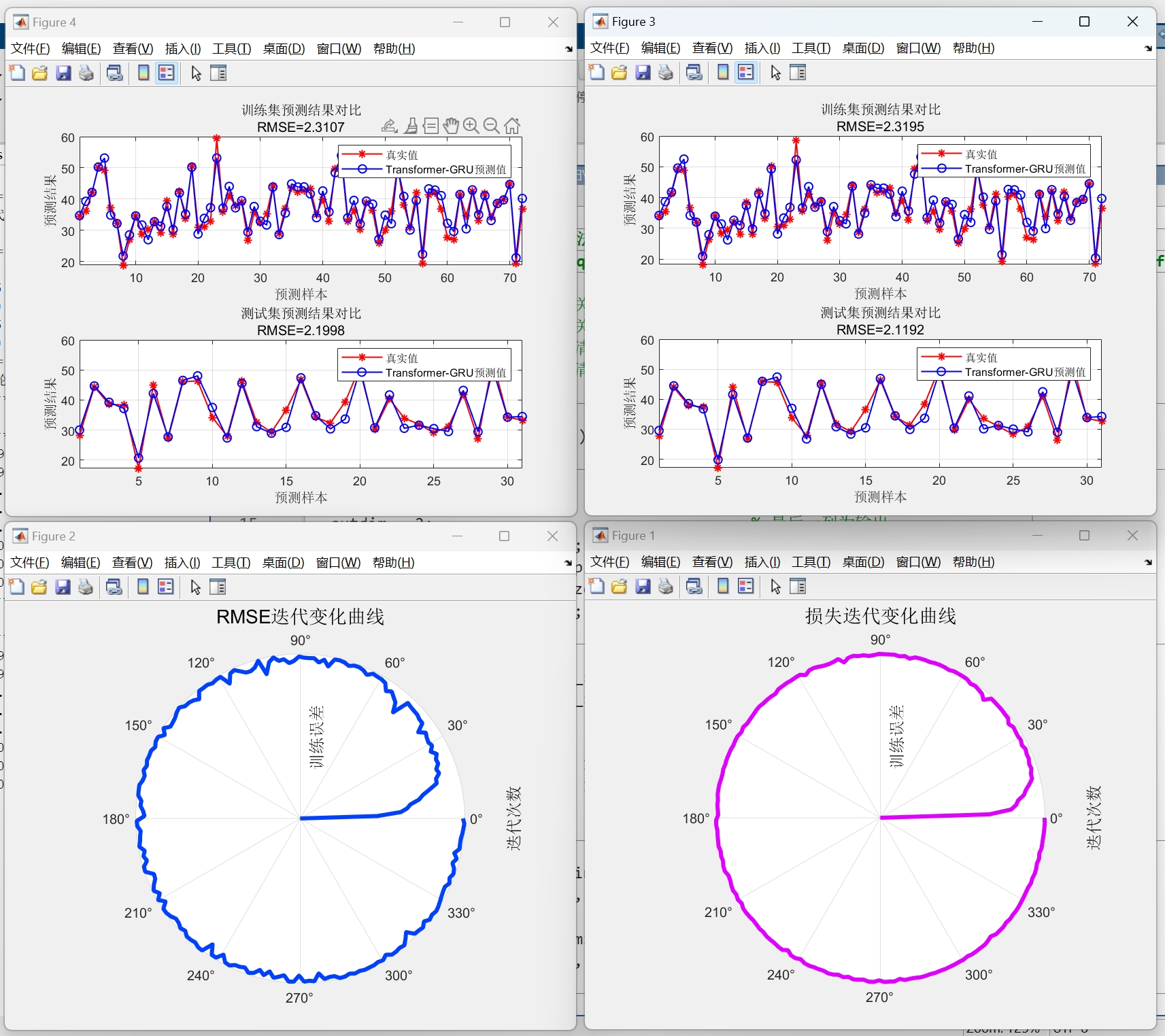Viewport: 1165px width, 1036px height.
Task: Click the Save figure icon in Figure 3
Action: coord(642,72)
